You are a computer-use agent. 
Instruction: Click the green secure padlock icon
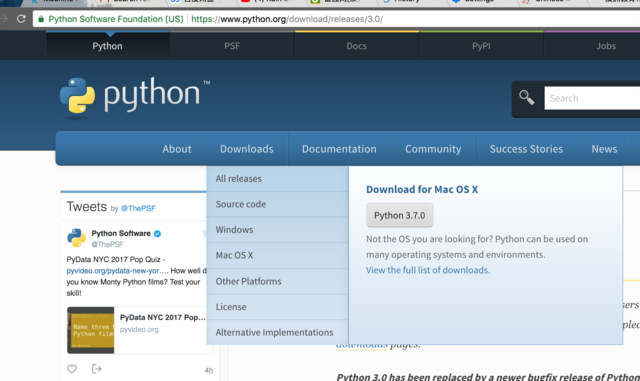(41, 19)
